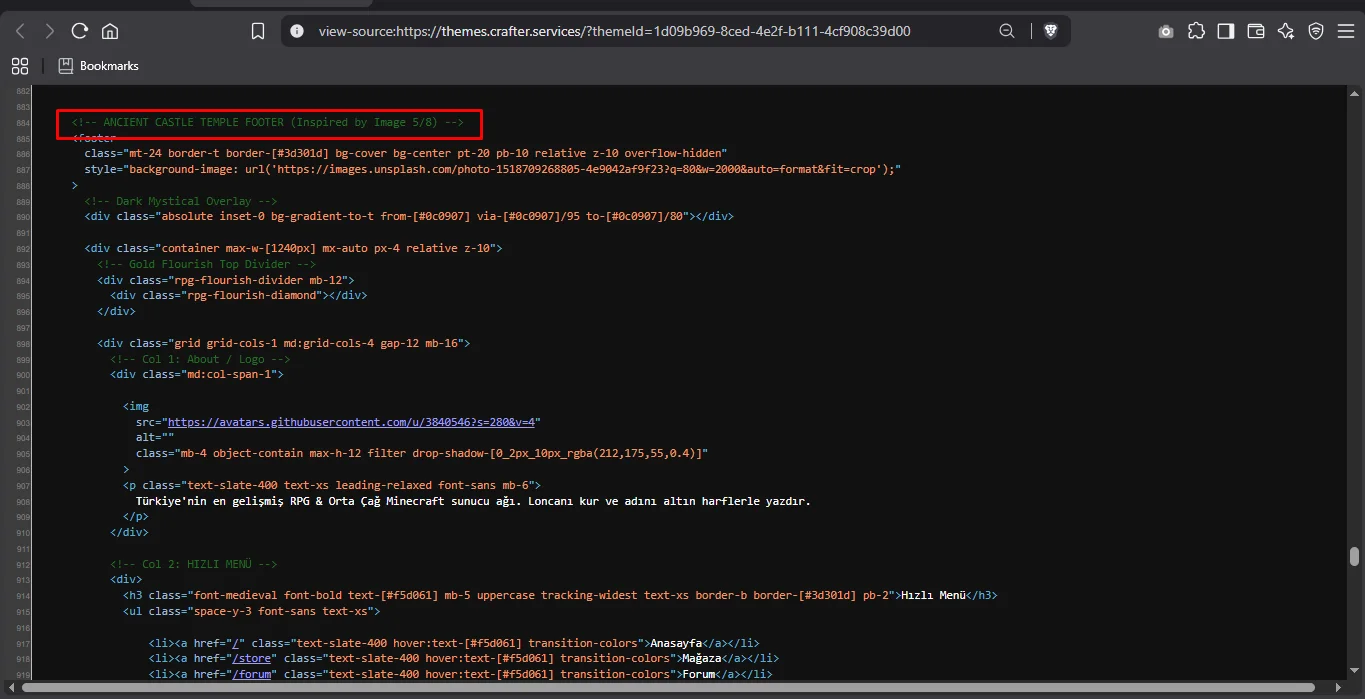Open the avatars.githubusercontent.com image link
This screenshot has height=699, width=1365.
pos(354,422)
